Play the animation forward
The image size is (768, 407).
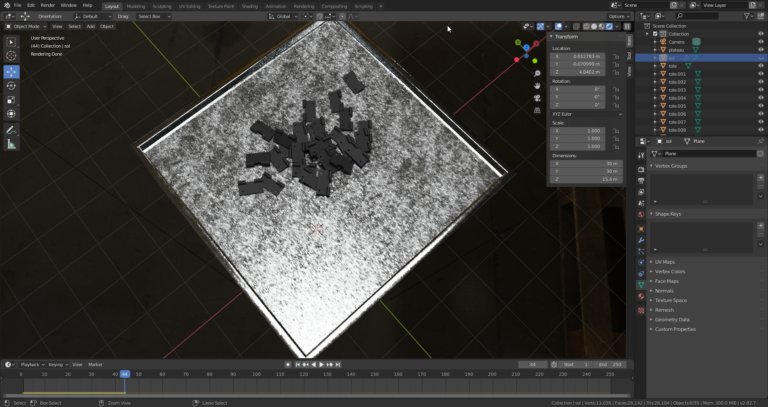pyautogui.click(x=321, y=365)
